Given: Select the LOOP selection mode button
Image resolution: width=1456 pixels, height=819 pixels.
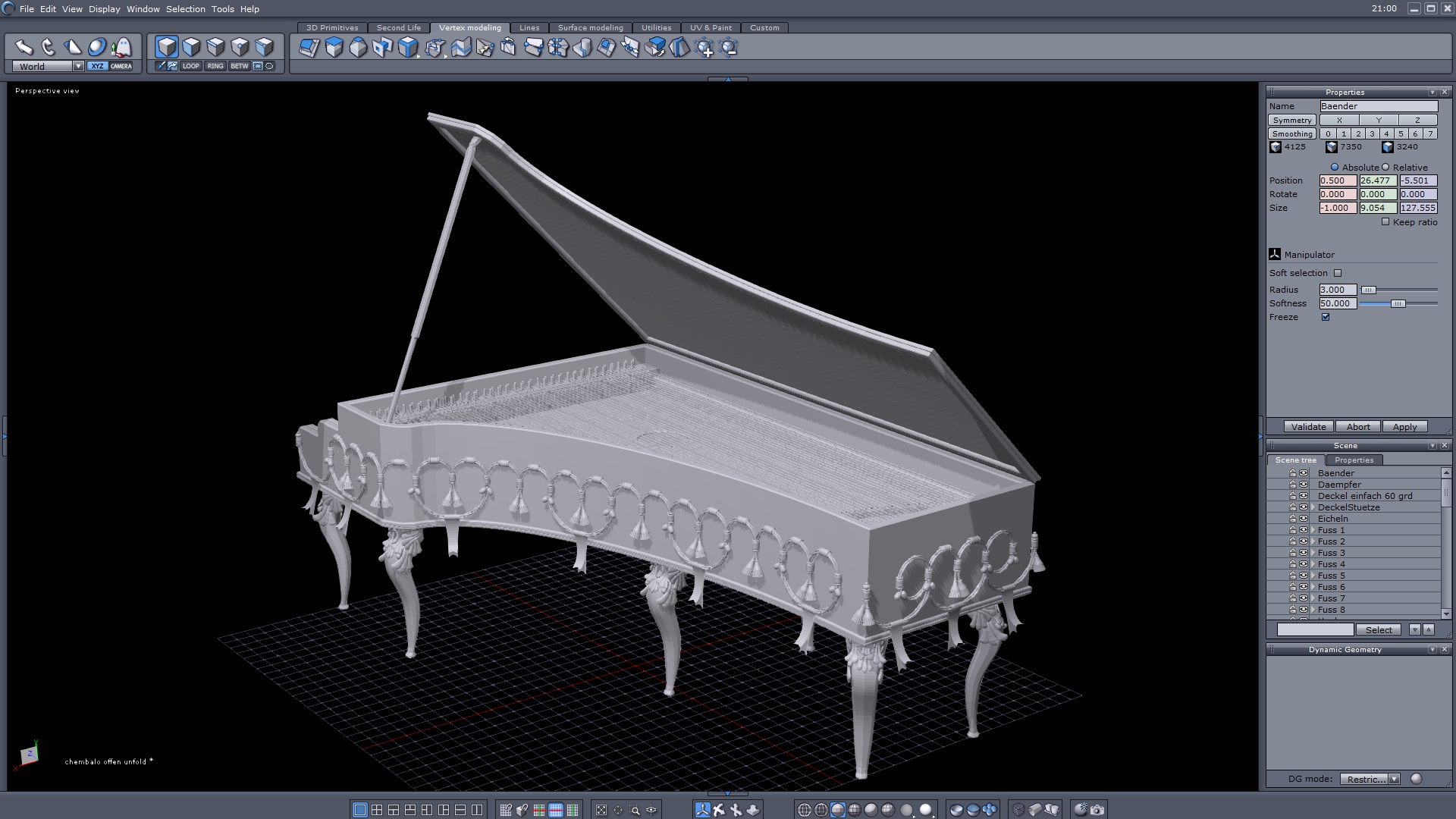Looking at the screenshot, I should coord(190,66).
